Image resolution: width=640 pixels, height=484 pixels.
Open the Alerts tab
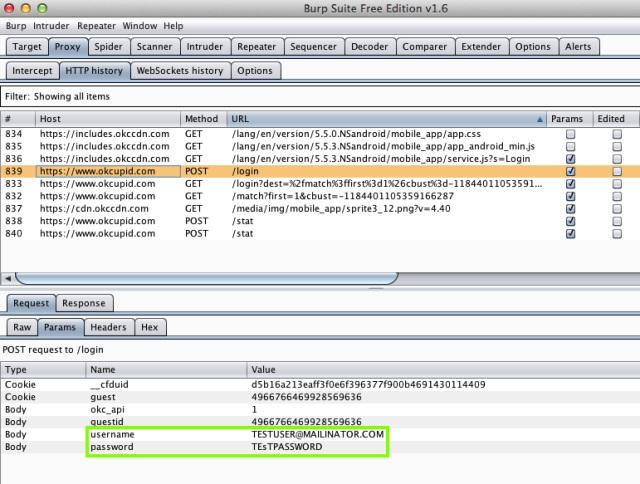[578, 47]
